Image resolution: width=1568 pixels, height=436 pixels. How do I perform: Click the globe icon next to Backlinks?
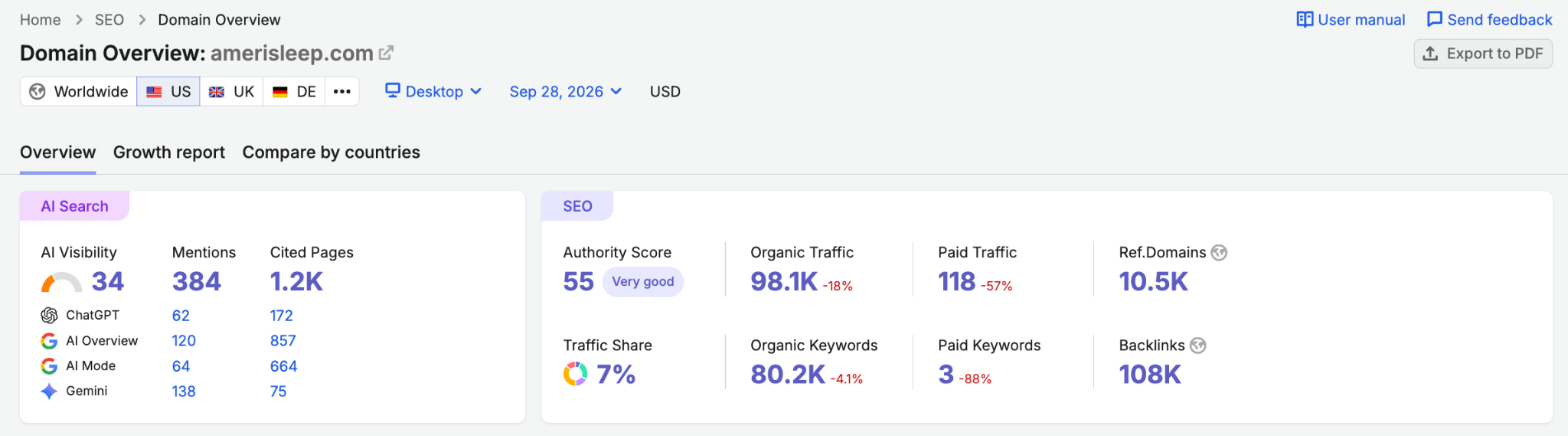1198,346
